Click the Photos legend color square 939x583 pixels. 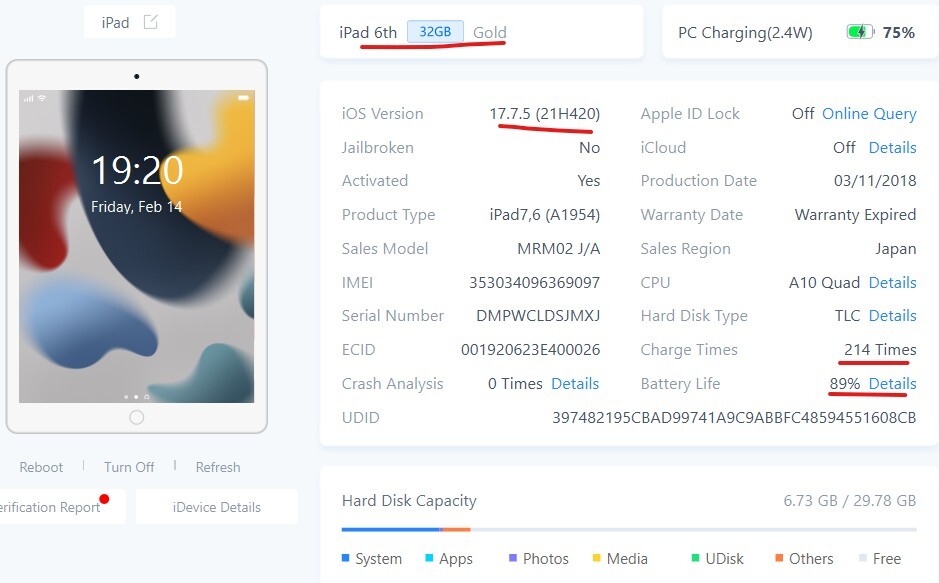pyautogui.click(x=513, y=558)
